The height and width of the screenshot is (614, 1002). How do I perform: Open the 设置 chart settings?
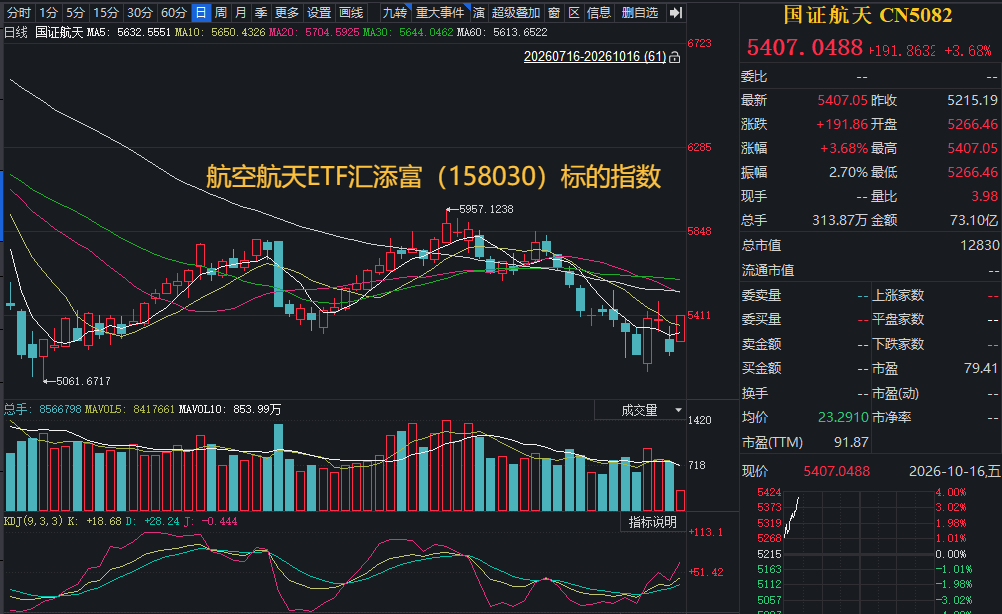point(319,13)
